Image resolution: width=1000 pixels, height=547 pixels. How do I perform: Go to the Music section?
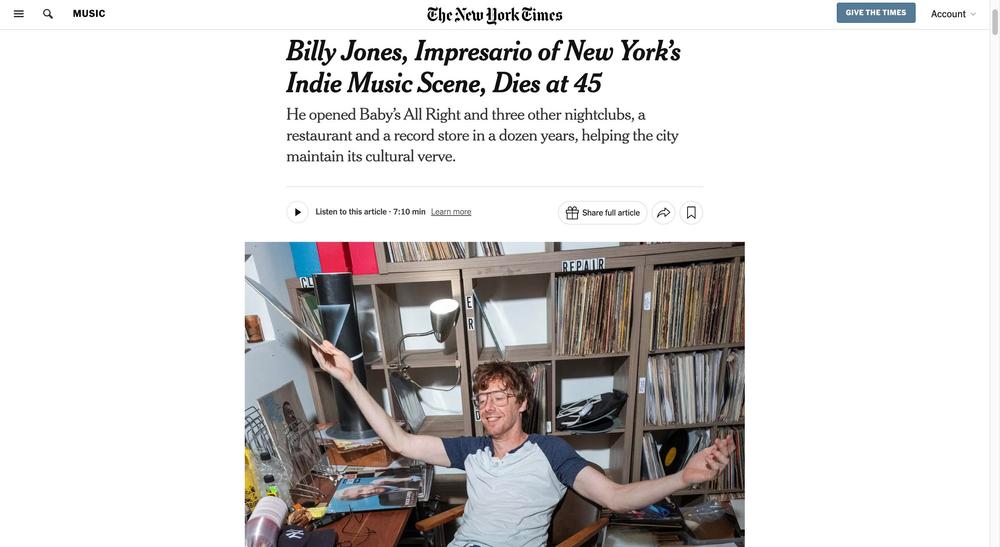tap(89, 13)
